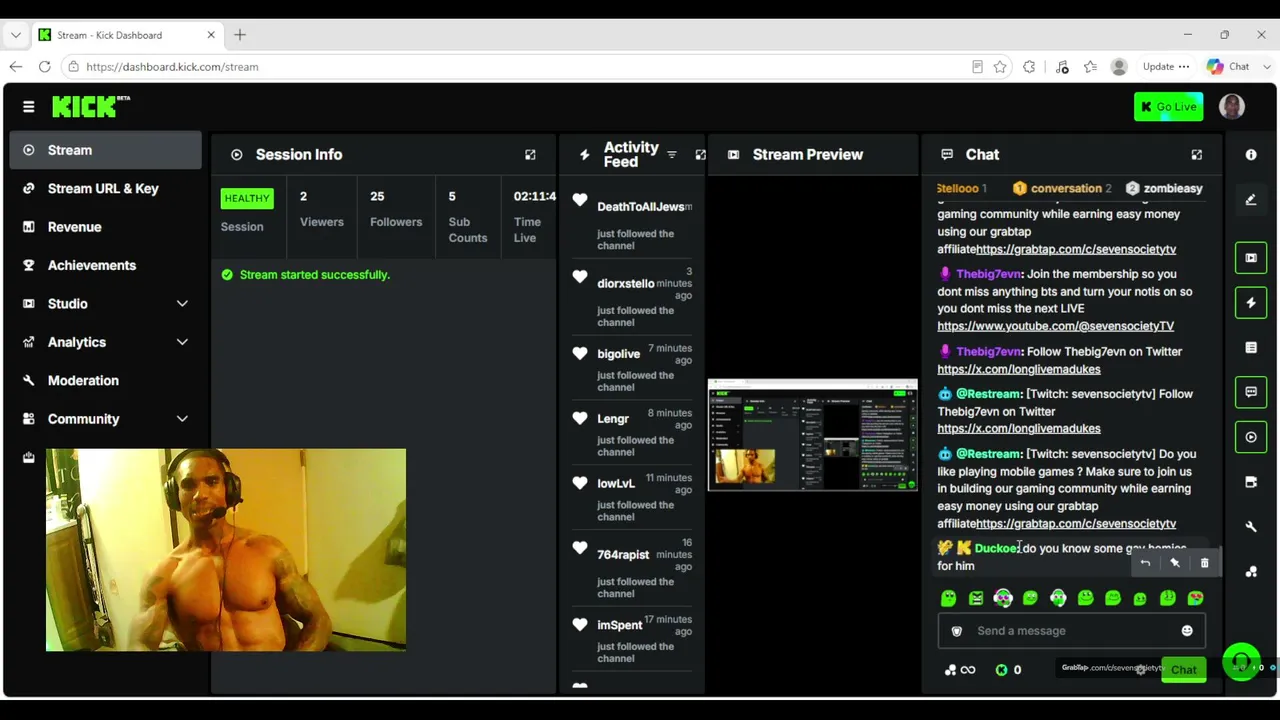1280x720 pixels.
Task: Click the shield icon in chat input
Action: [x=956, y=631]
